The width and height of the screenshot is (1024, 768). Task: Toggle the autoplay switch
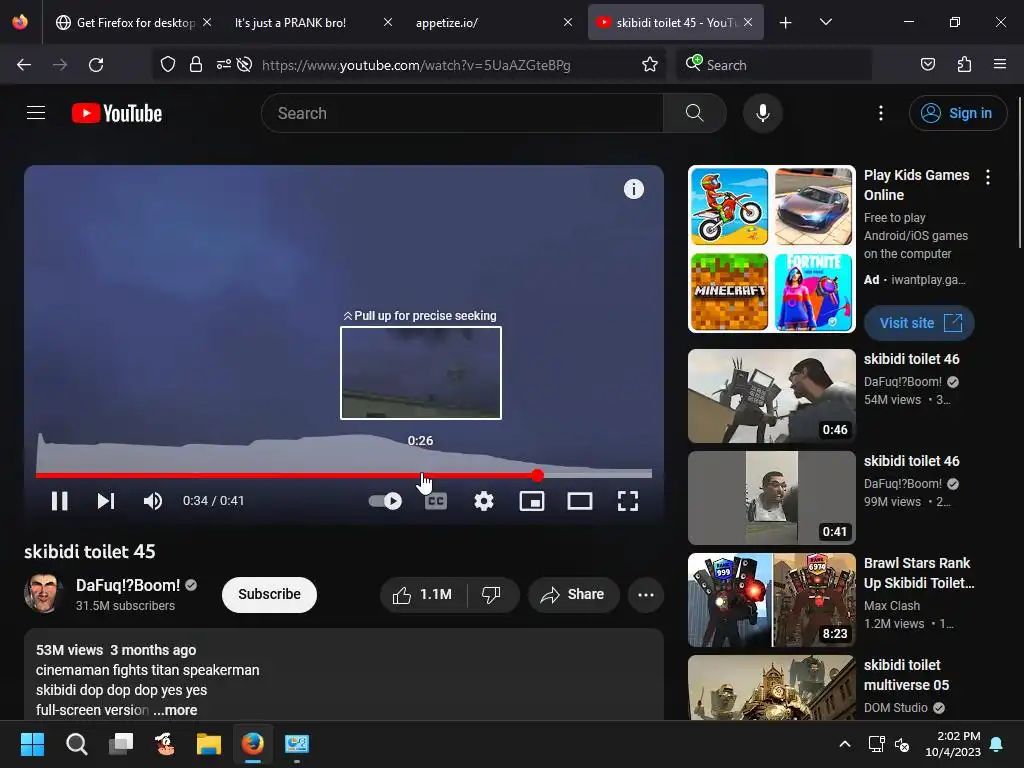[x=385, y=501]
